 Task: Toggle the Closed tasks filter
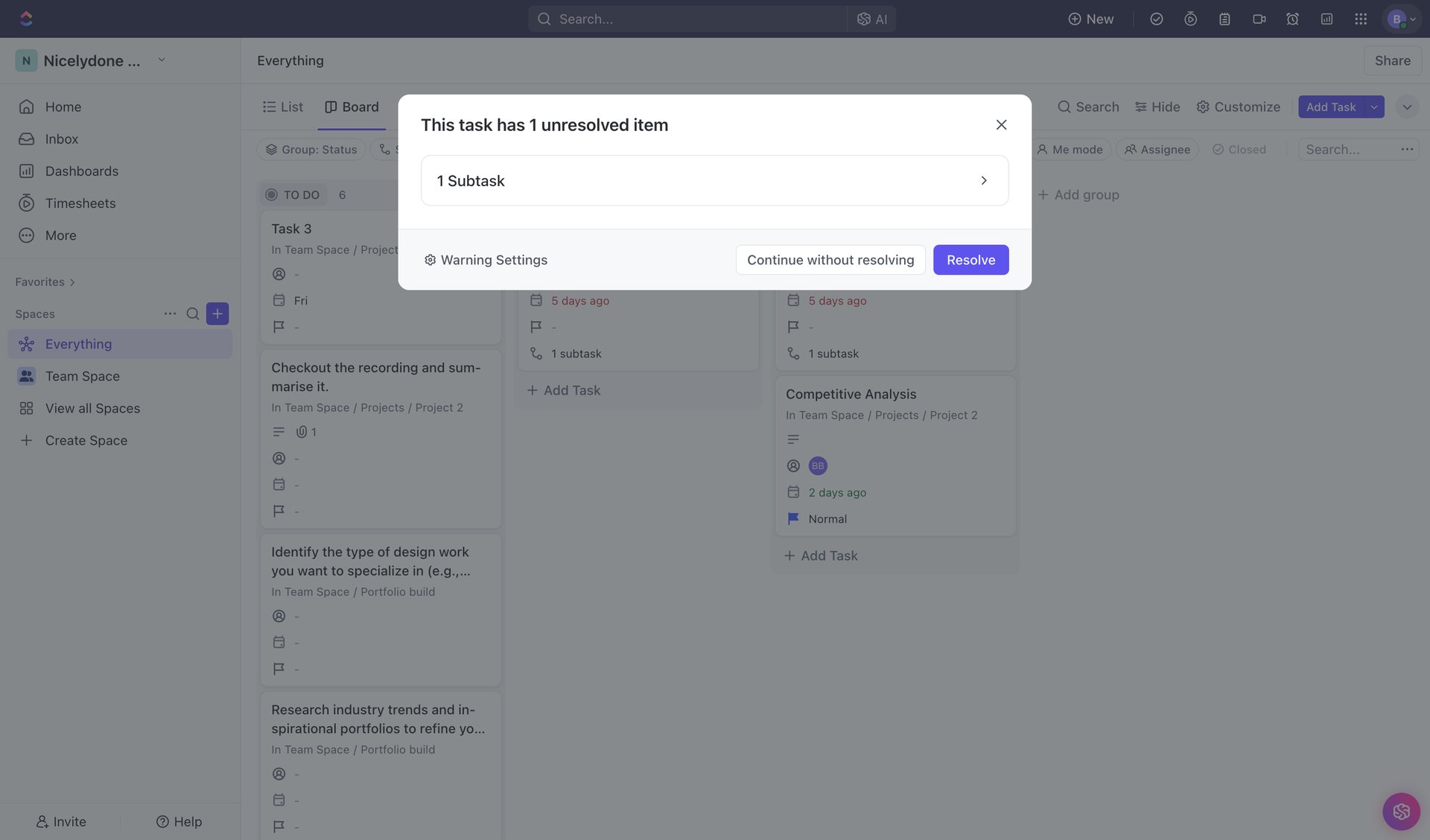(x=1239, y=149)
